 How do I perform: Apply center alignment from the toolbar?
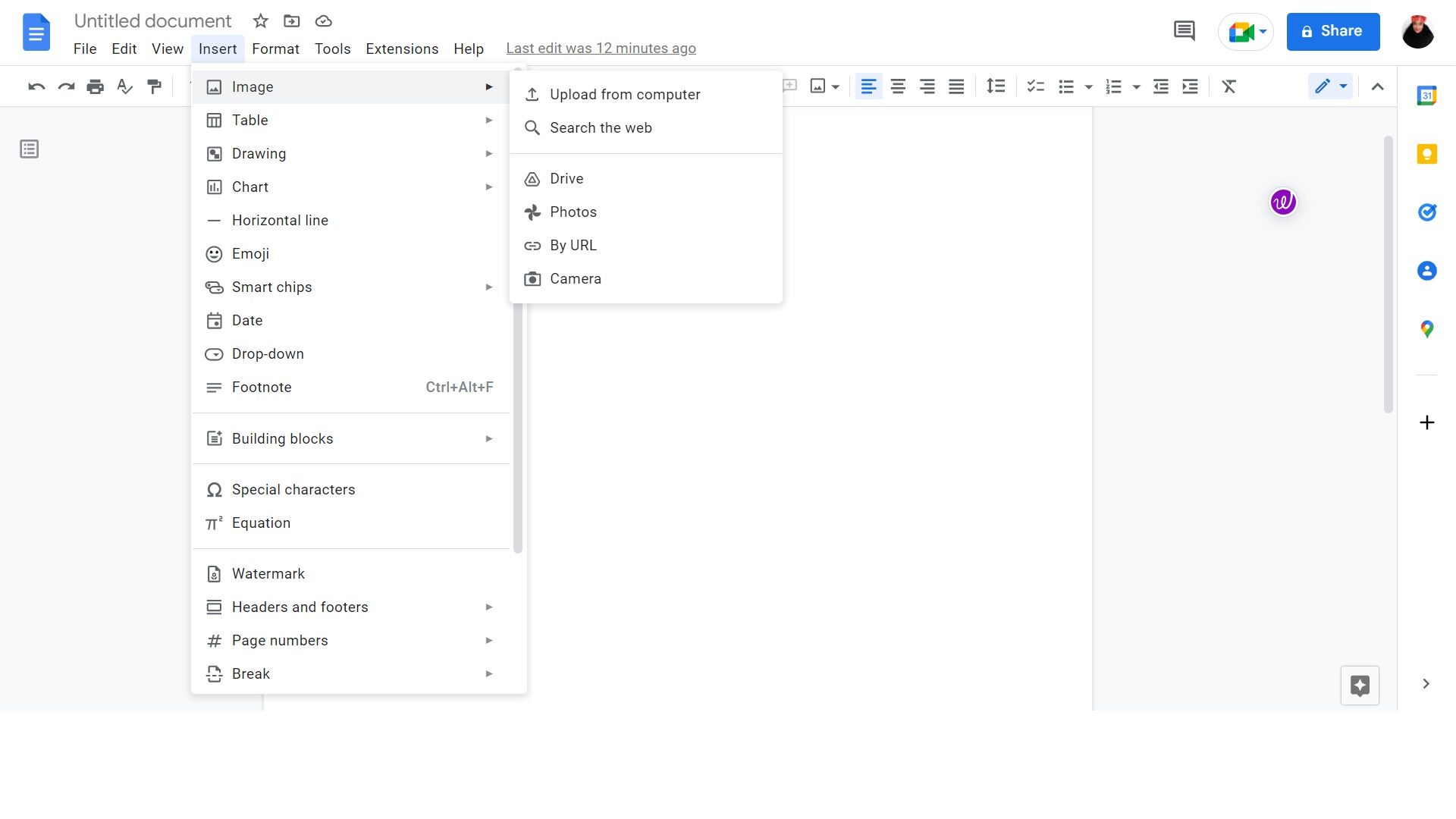click(x=898, y=86)
